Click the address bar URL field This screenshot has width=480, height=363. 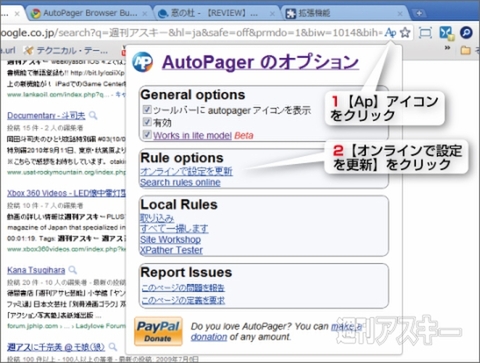192,33
